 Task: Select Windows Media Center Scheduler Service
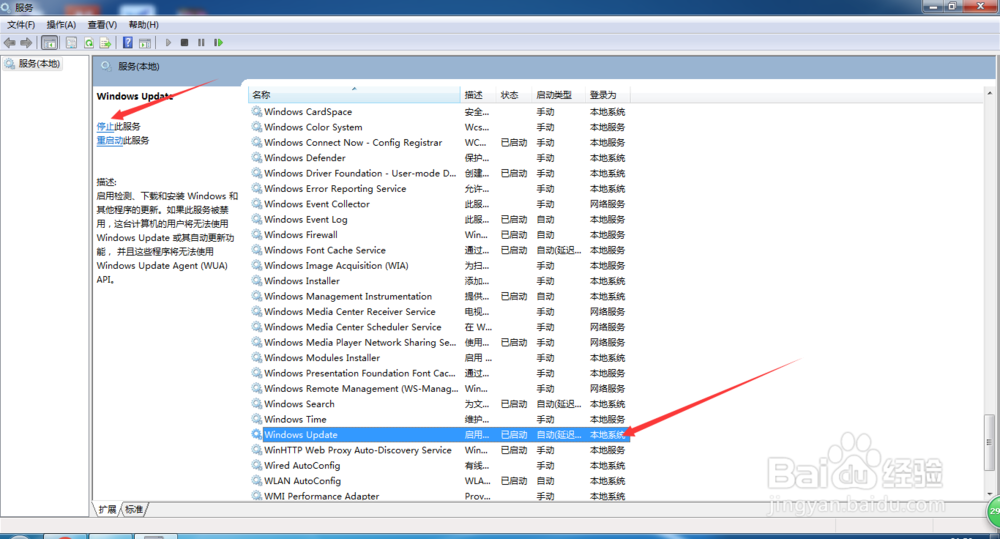[x=439, y=327]
